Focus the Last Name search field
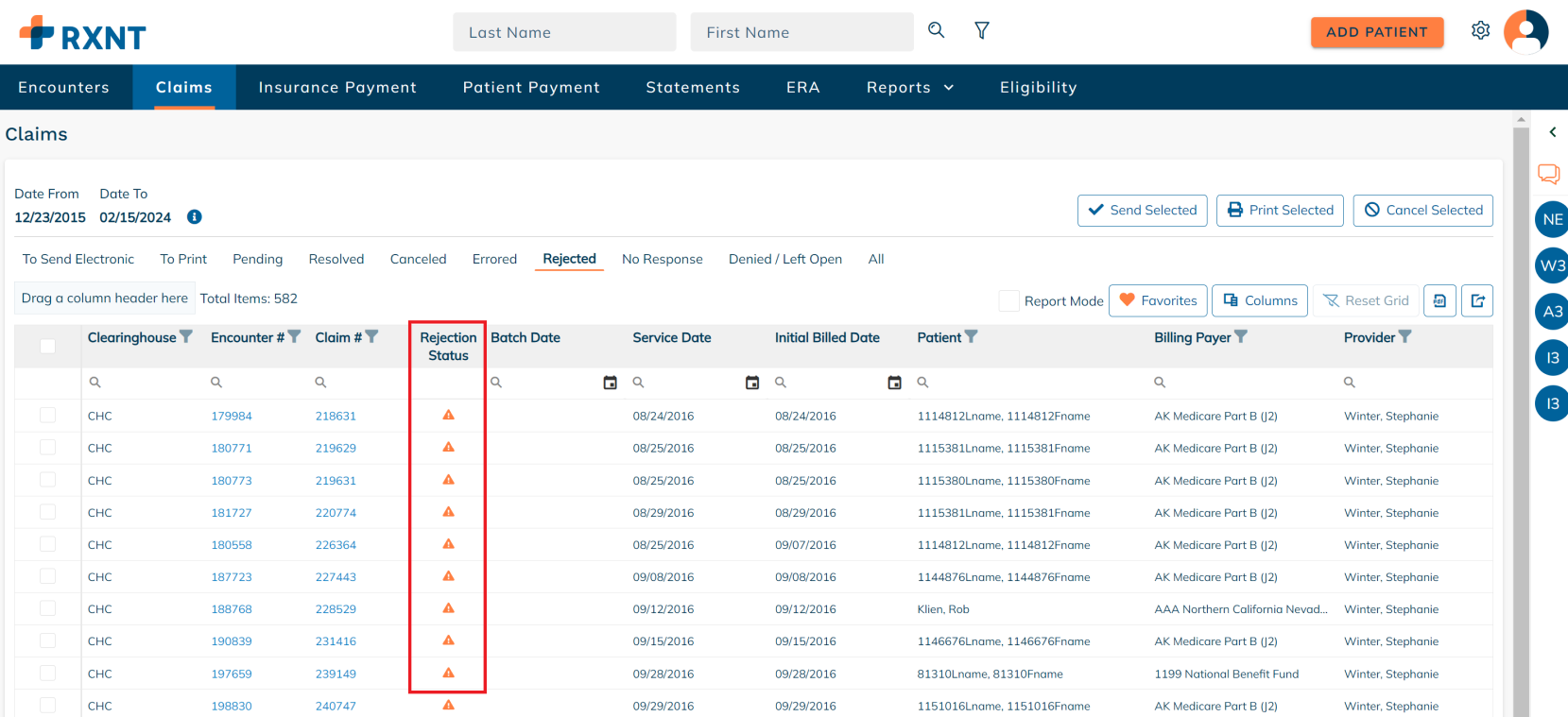 click(x=564, y=32)
